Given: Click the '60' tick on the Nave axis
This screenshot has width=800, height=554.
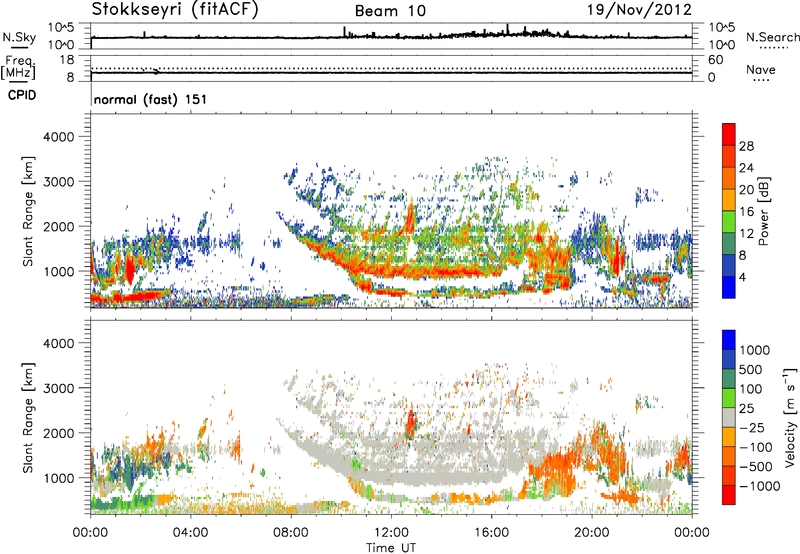Looking at the screenshot, I should tap(715, 60).
